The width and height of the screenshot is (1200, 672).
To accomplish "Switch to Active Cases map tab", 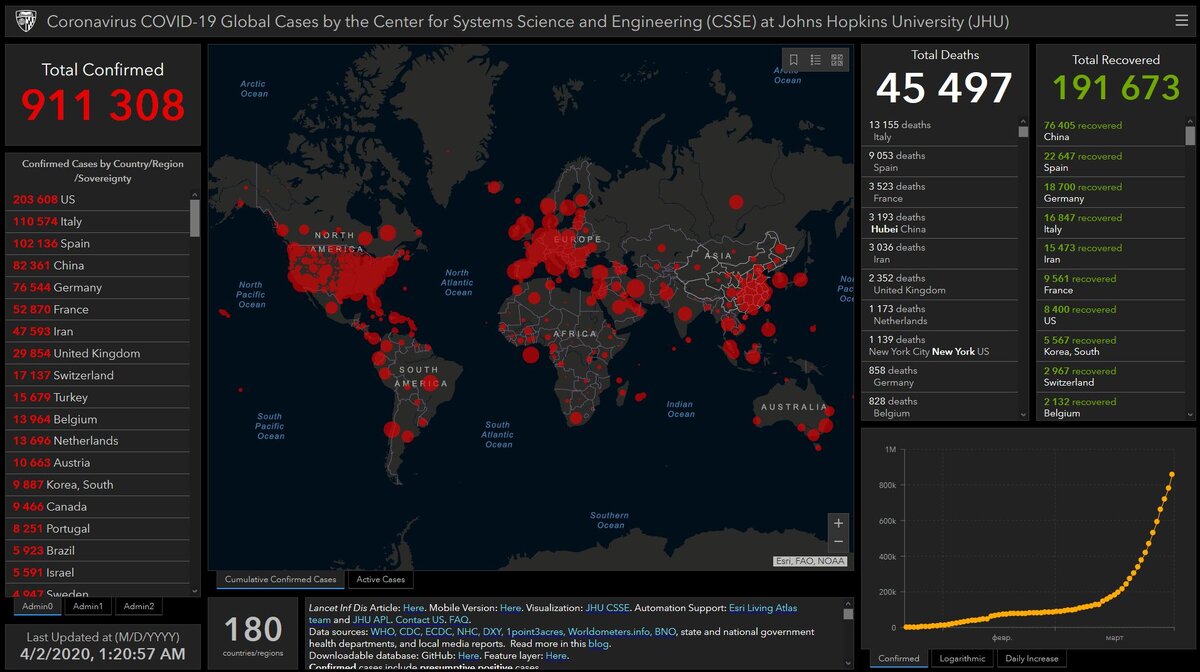I will pyautogui.click(x=381, y=579).
